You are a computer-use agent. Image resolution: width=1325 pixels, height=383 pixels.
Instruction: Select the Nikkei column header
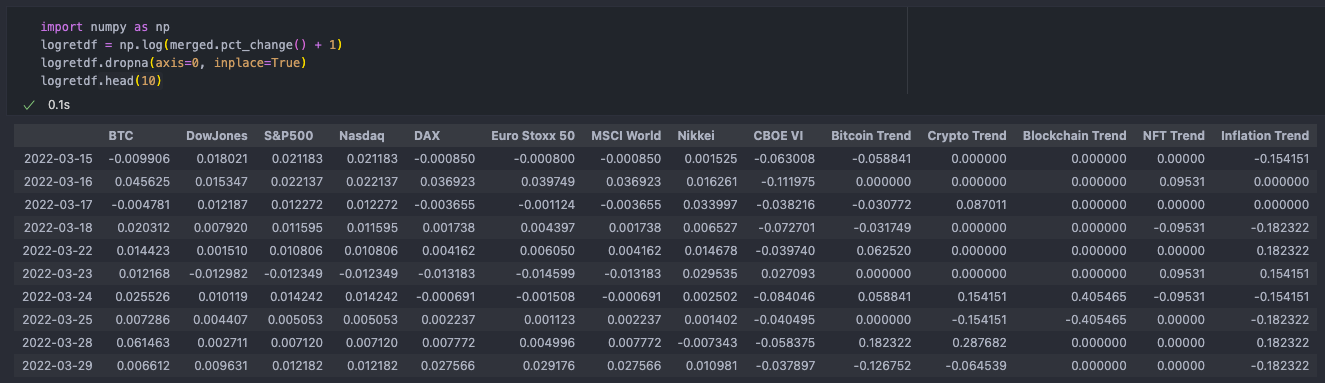coord(696,136)
